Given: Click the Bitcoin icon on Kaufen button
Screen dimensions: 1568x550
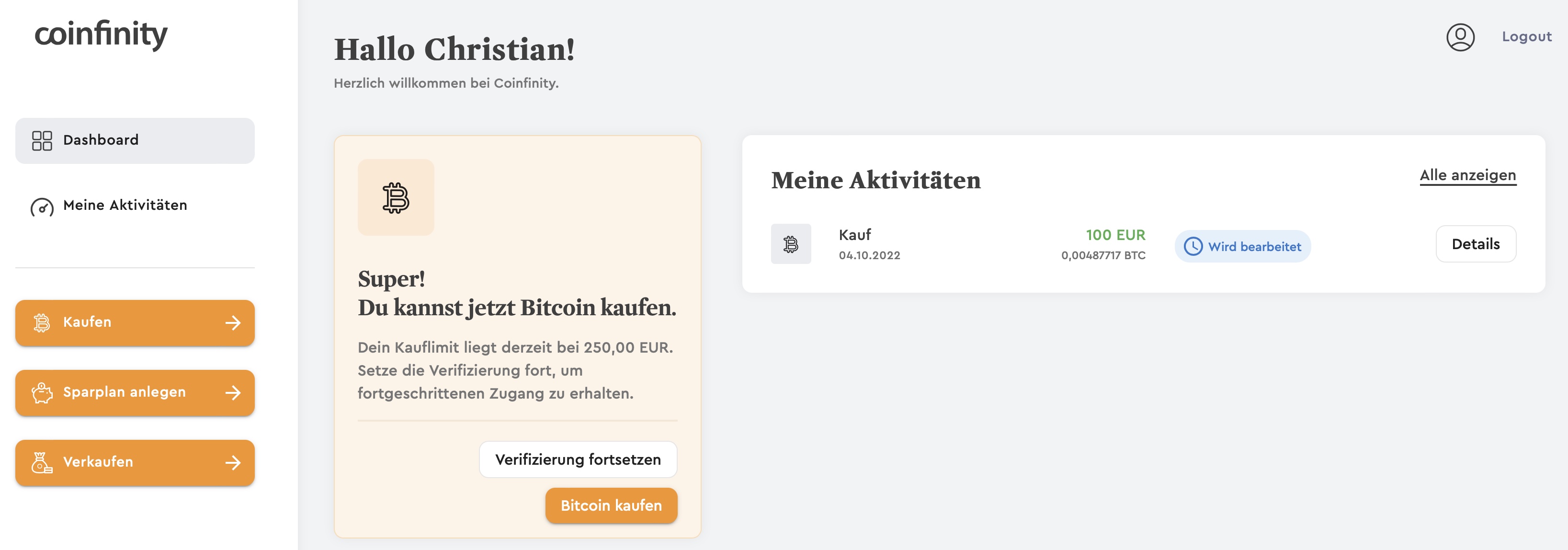Looking at the screenshot, I should coord(42,323).
